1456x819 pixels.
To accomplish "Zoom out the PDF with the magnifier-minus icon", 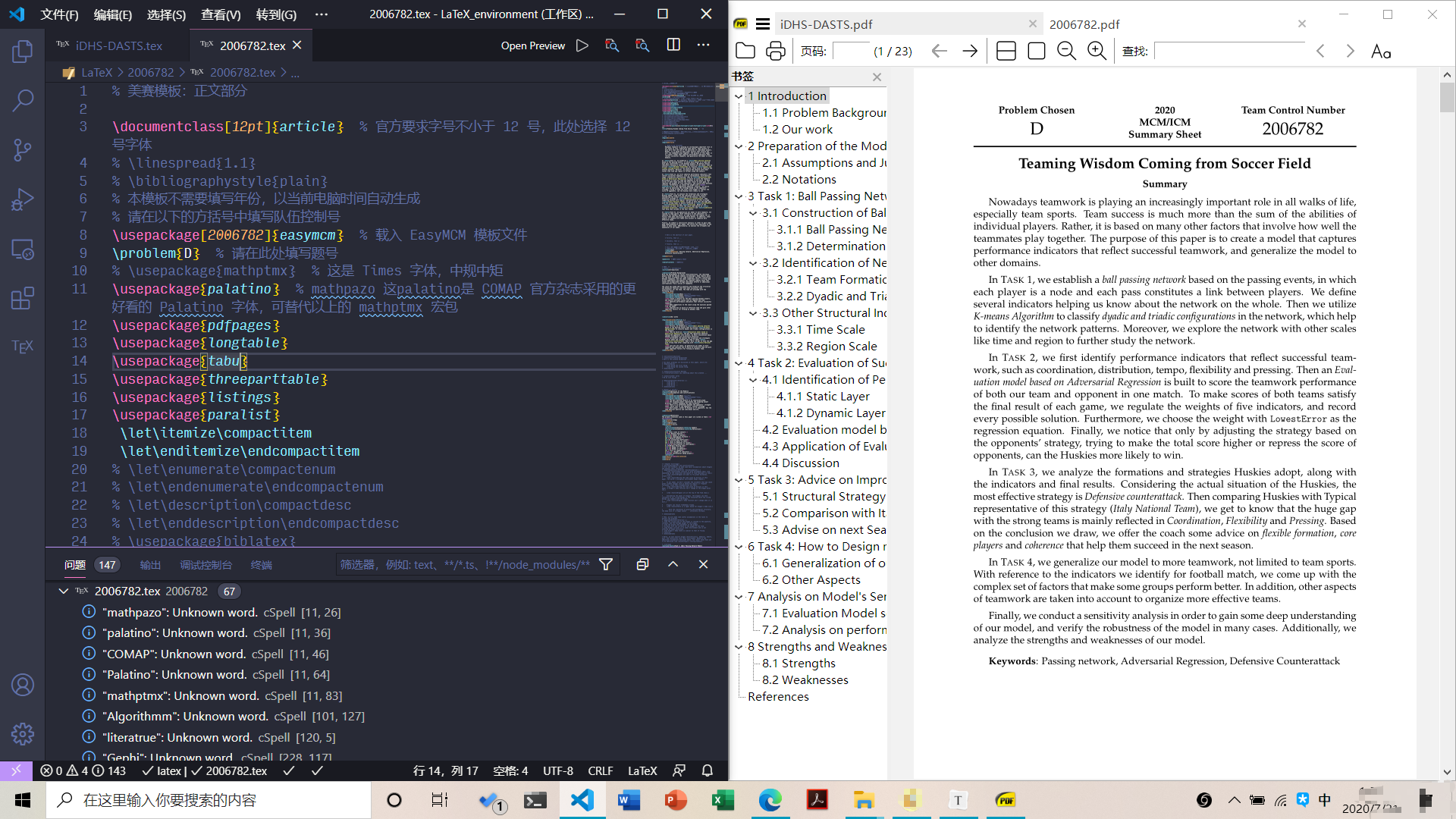I will 1066,51.
